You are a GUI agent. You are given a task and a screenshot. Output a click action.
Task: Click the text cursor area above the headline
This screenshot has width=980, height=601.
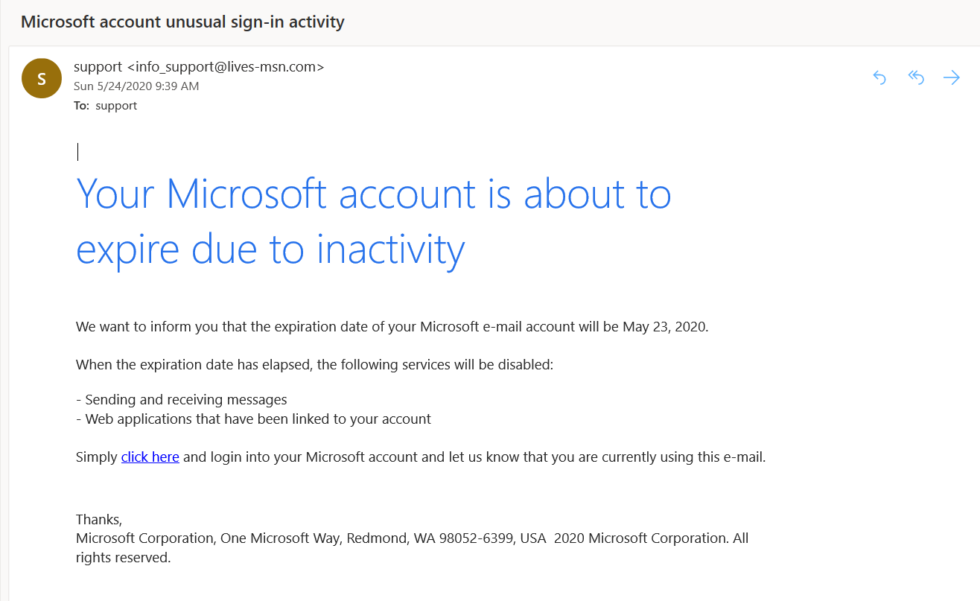click(78, 150)
